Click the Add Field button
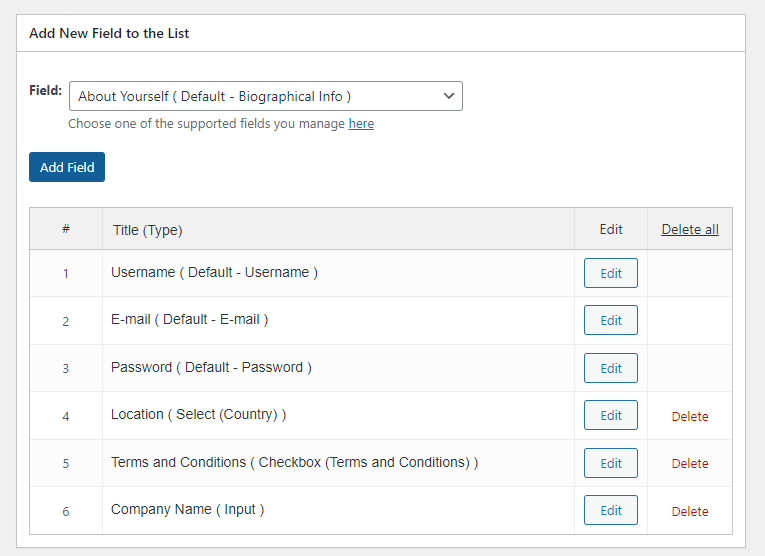 click(x=67, y=167)
